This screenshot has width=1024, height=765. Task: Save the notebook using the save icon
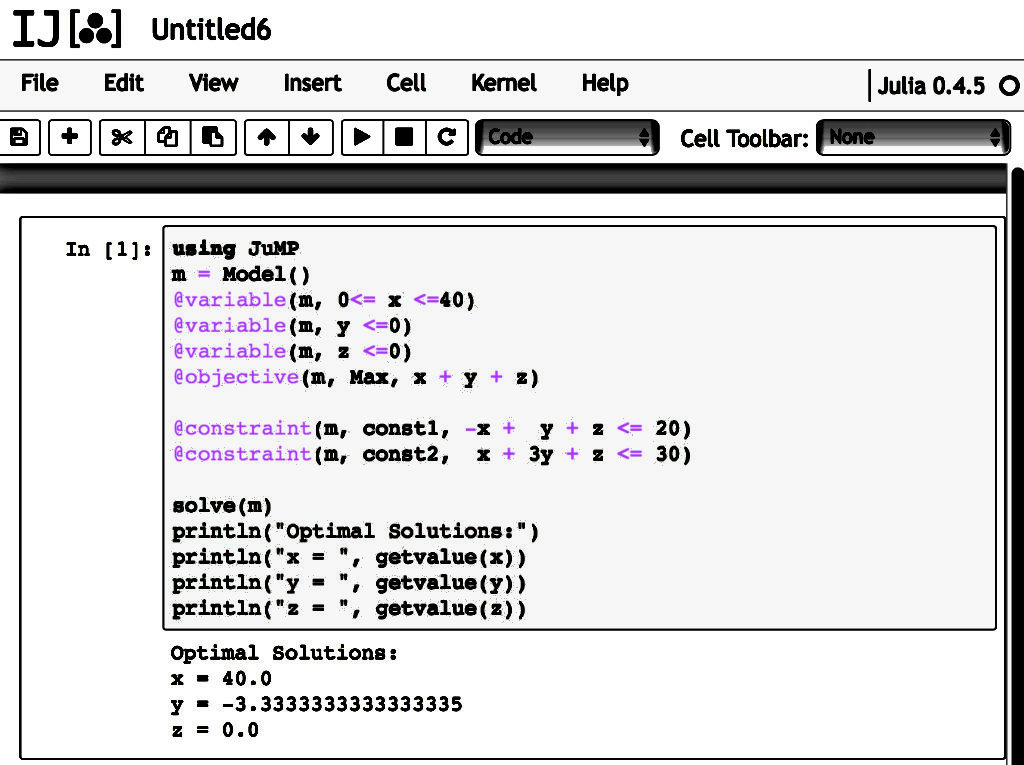pyautogui.click(x=20, y=138)
